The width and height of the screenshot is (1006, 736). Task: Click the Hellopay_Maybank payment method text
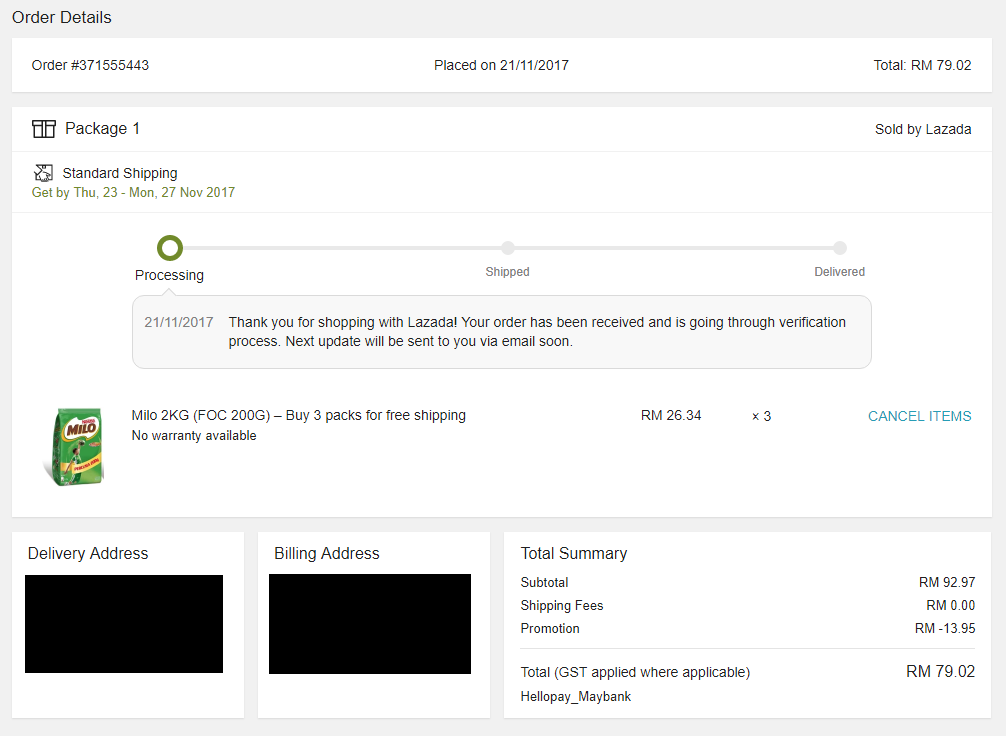pos(575,696)
